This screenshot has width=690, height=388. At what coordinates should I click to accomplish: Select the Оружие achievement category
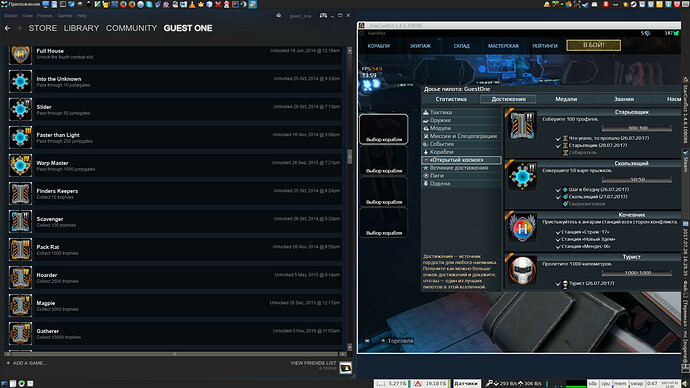pyautogui.click(x=461, y=121)
